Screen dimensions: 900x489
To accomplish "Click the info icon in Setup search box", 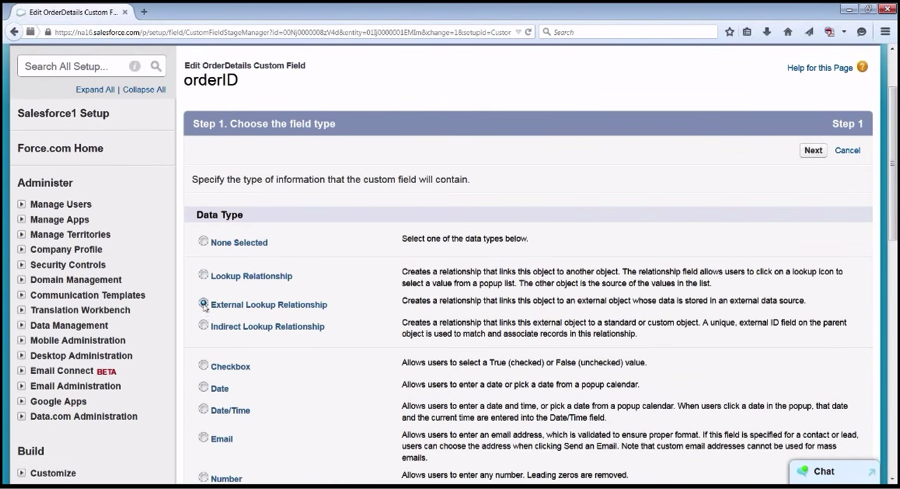I will coord(135,67).
